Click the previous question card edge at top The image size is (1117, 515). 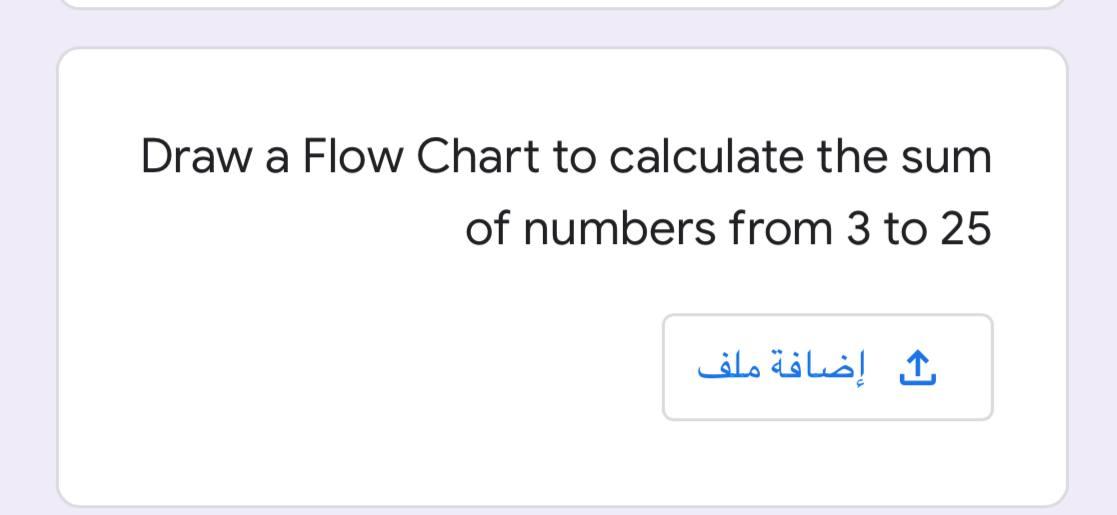point(561,4)
